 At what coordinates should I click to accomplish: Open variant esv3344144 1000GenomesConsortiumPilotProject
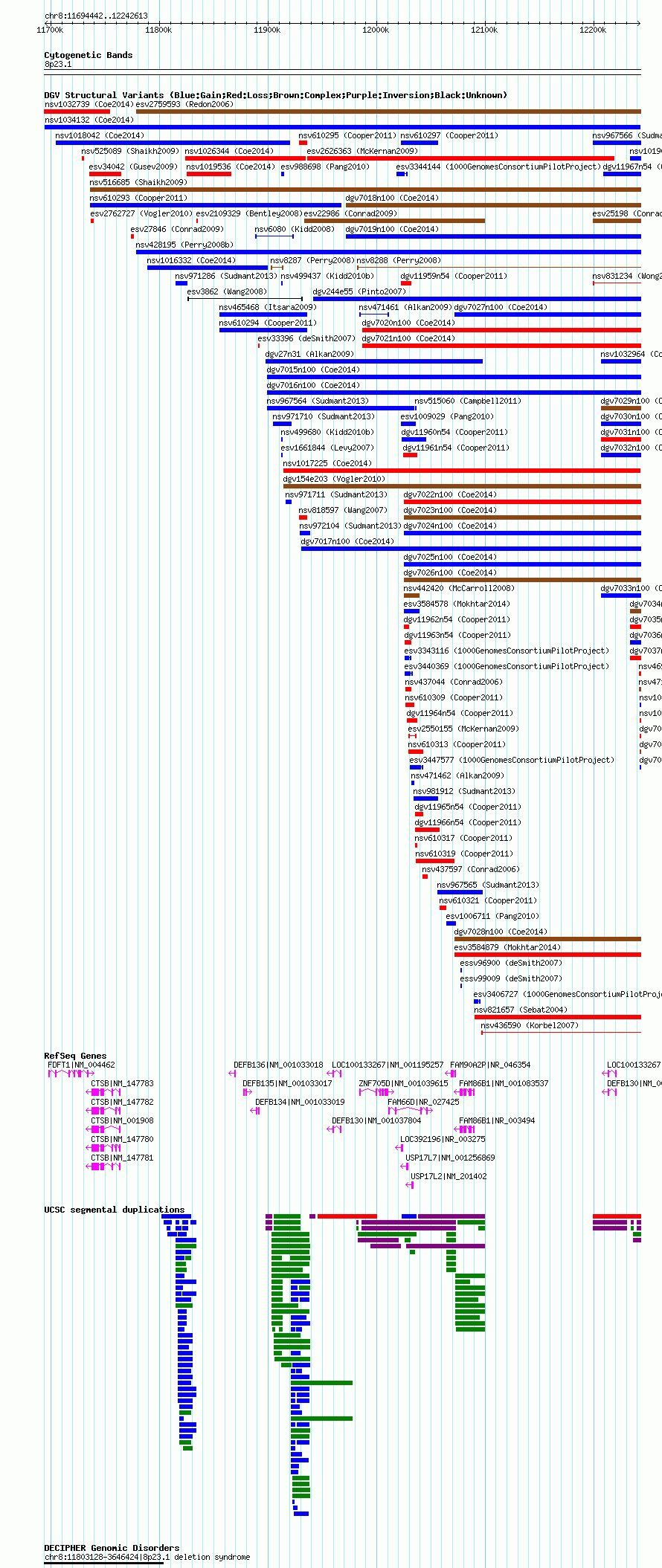tap(498, 167)
